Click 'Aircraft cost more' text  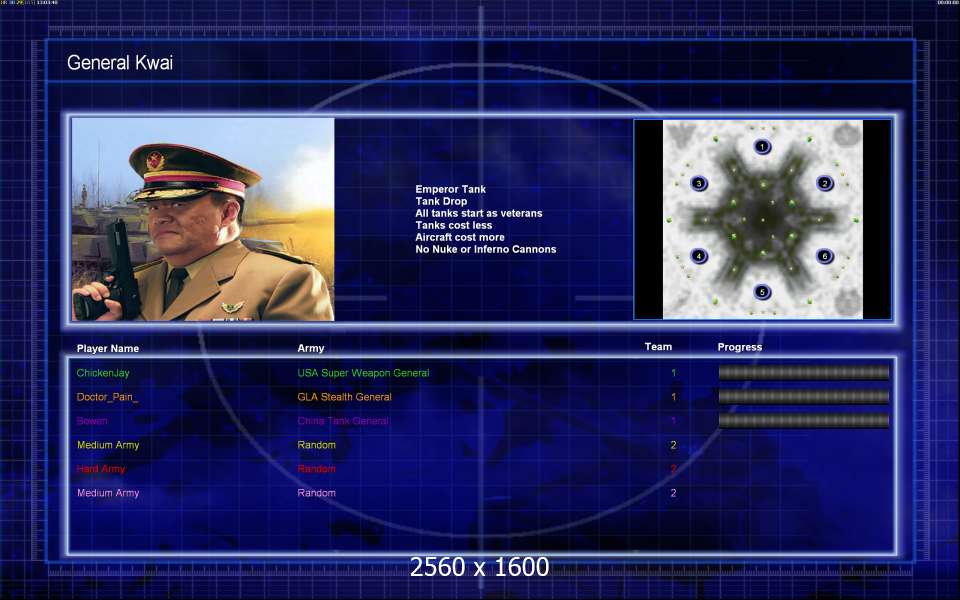460,237
